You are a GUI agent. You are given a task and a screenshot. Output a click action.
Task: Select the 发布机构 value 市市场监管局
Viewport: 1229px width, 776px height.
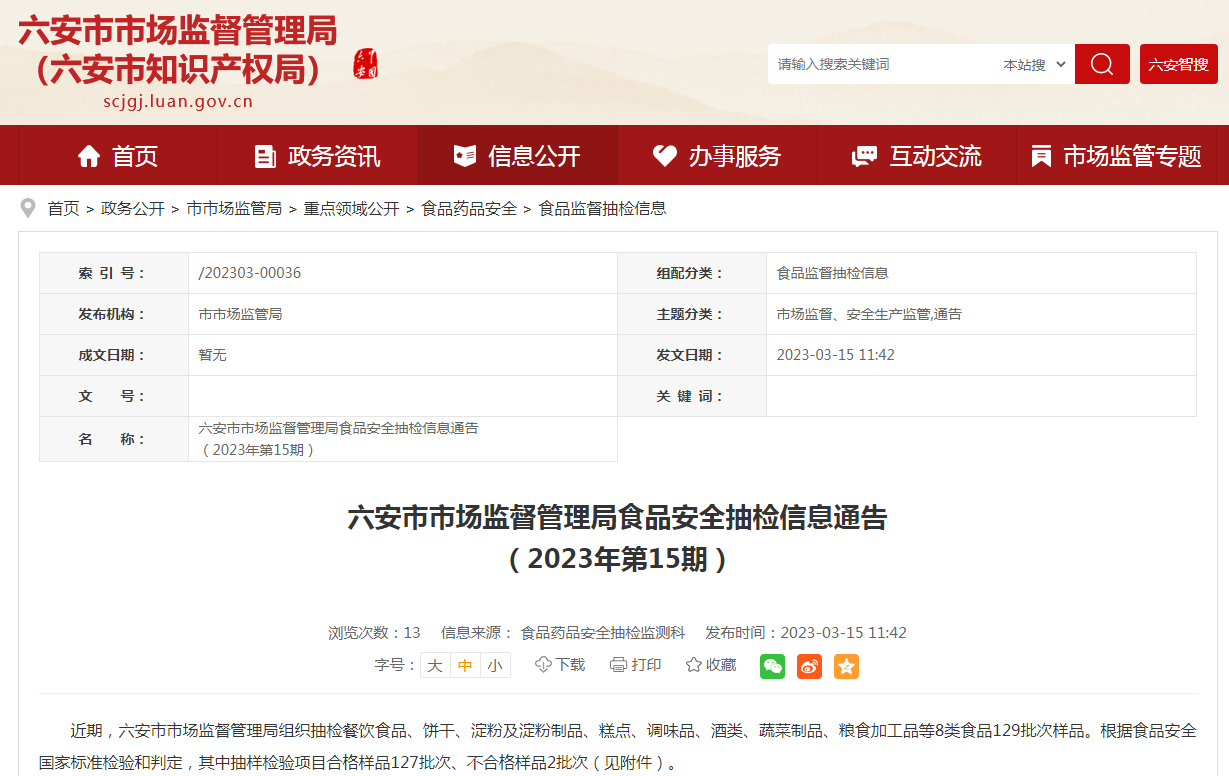pos(241,314)
